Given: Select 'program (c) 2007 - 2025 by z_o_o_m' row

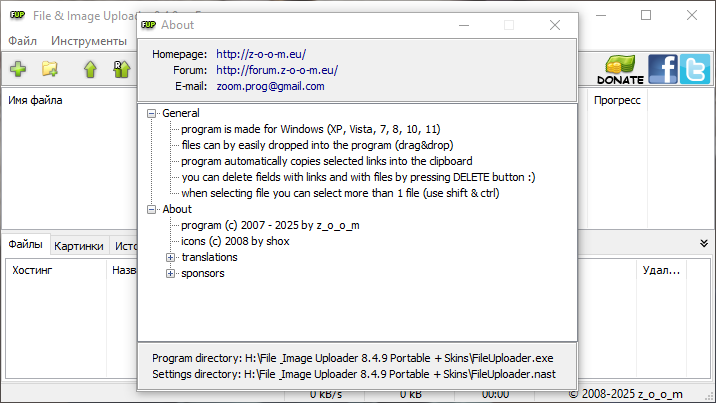Looking at the screenshot, I should click(270, 225).
